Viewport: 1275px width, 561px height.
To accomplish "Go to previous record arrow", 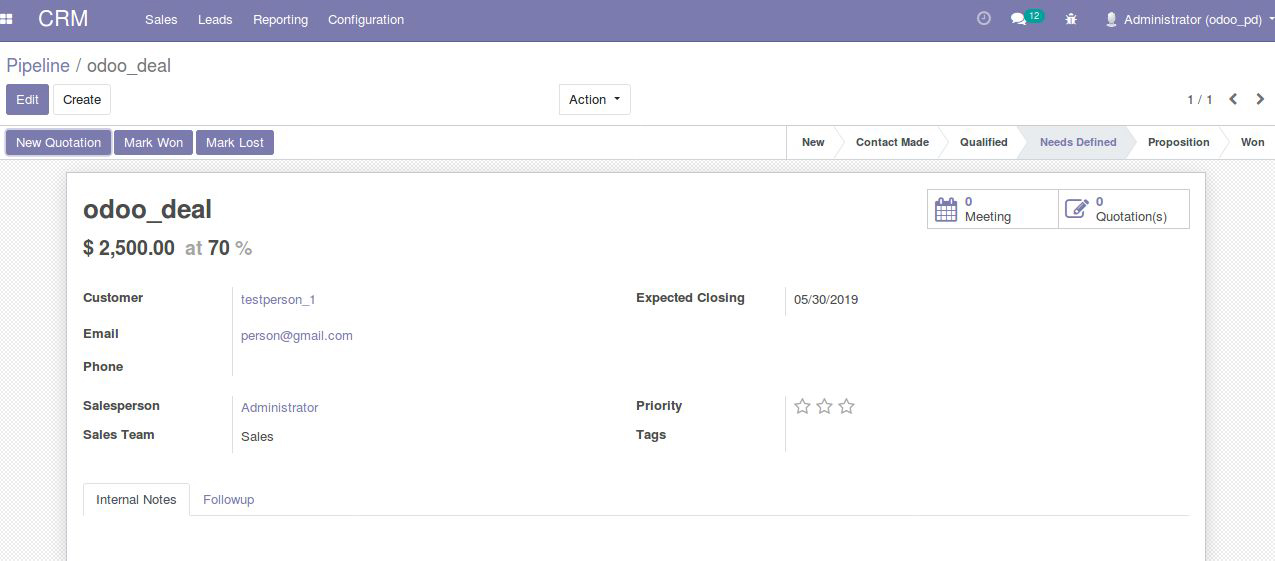I will pyautogui.click(x=1233, y=99).
